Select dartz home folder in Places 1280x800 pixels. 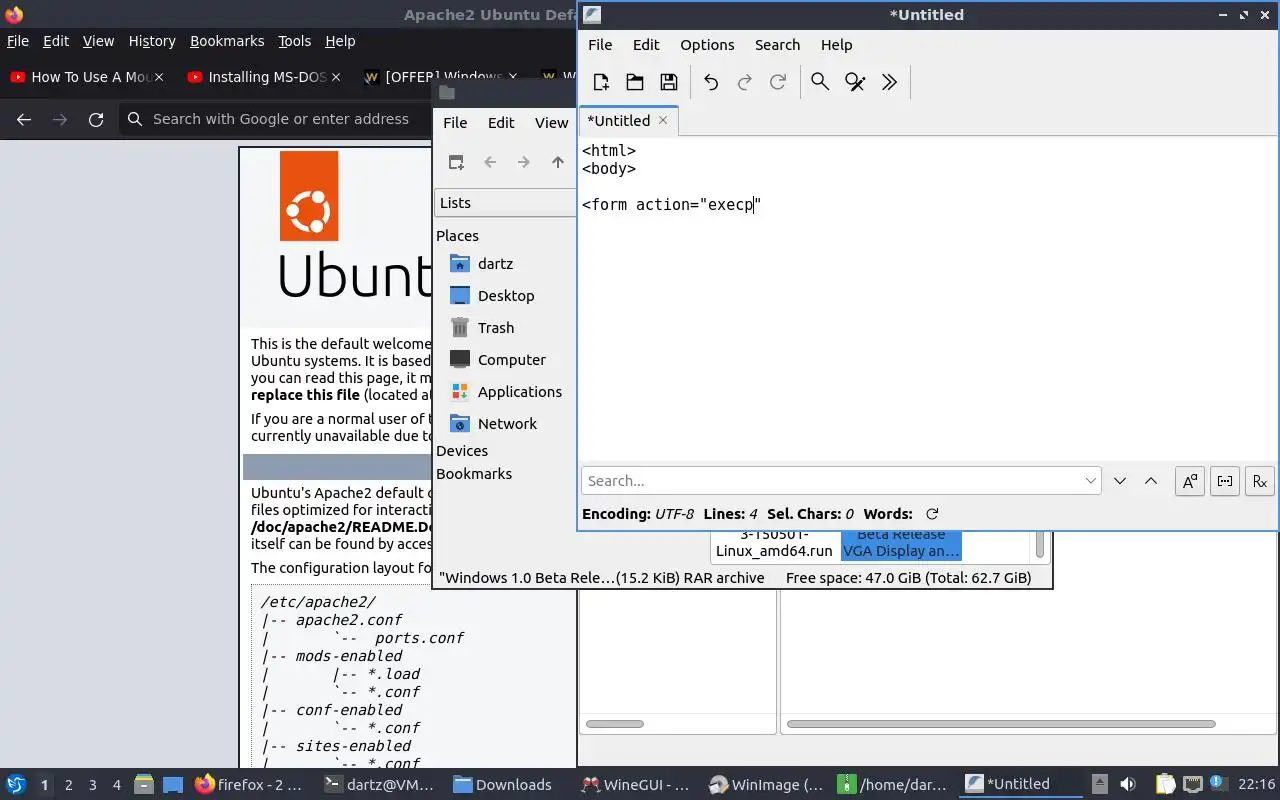tap(496, 264)
